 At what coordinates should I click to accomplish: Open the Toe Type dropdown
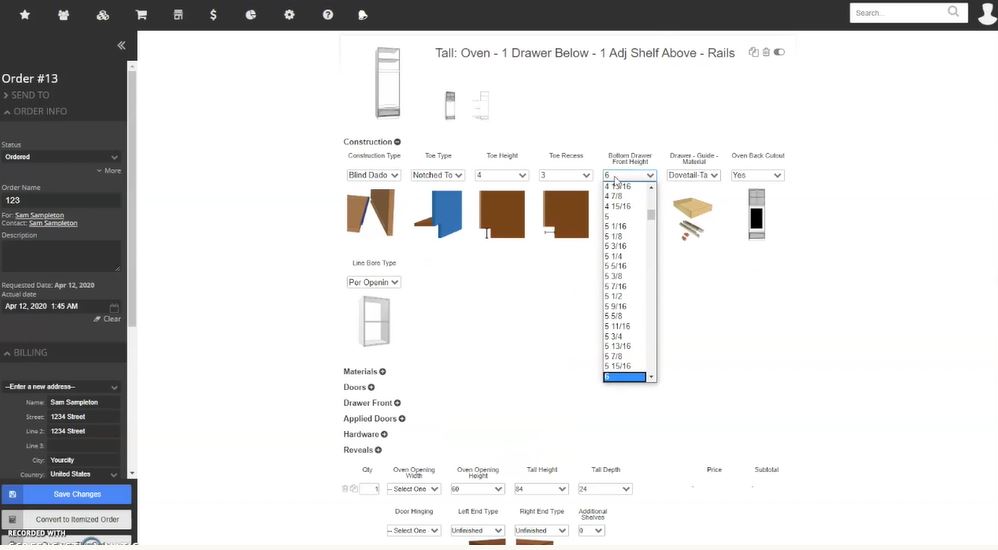pyautogui.click(x=438, y=175)
